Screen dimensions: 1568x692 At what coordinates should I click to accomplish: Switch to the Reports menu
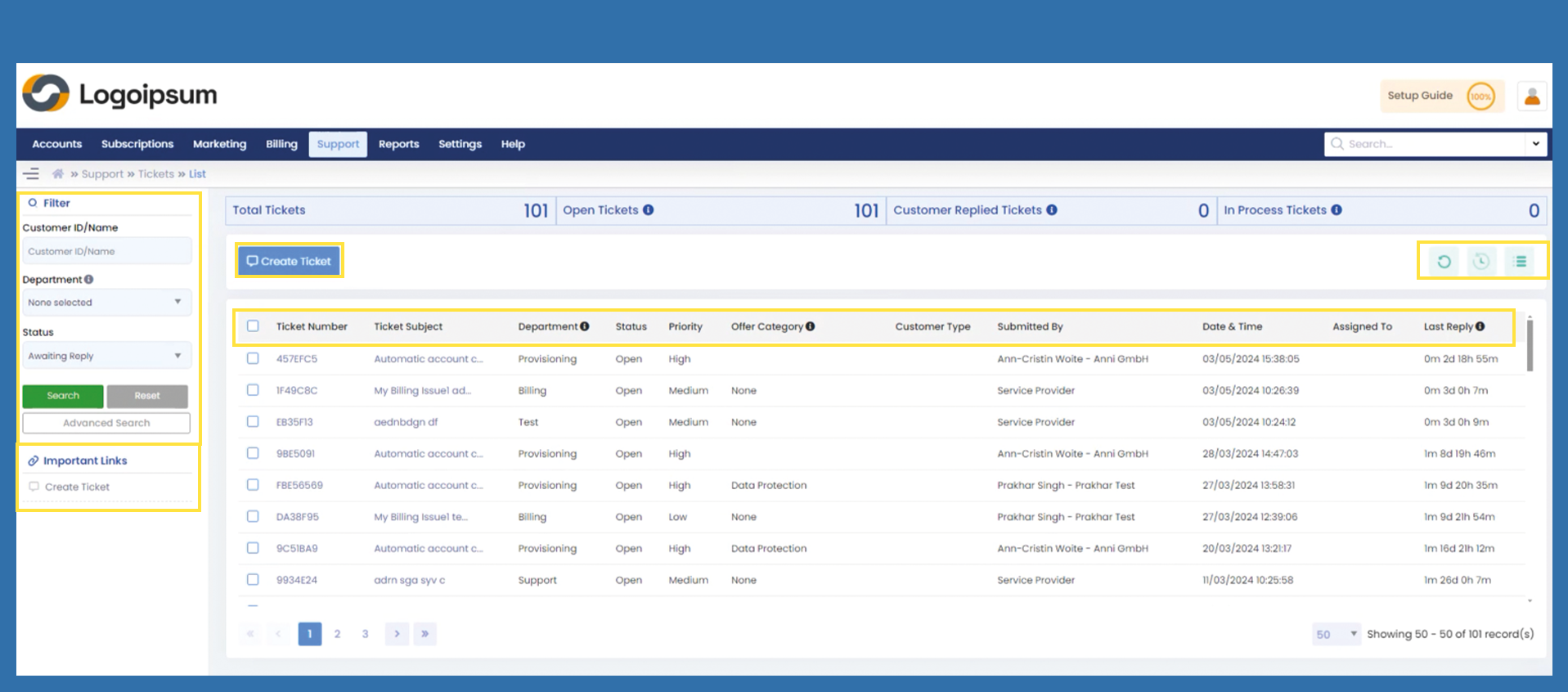tap(398, 144)
